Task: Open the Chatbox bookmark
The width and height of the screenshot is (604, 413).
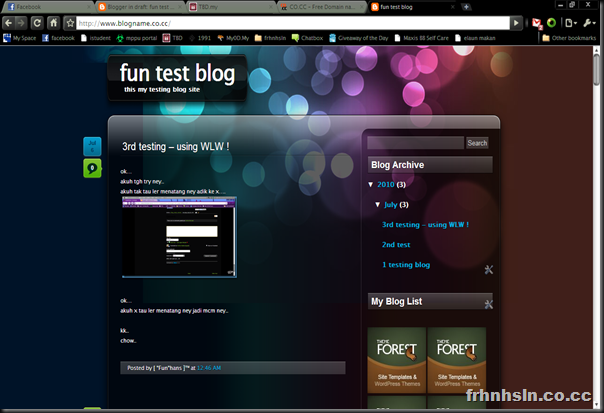Action: click(307, 38)
